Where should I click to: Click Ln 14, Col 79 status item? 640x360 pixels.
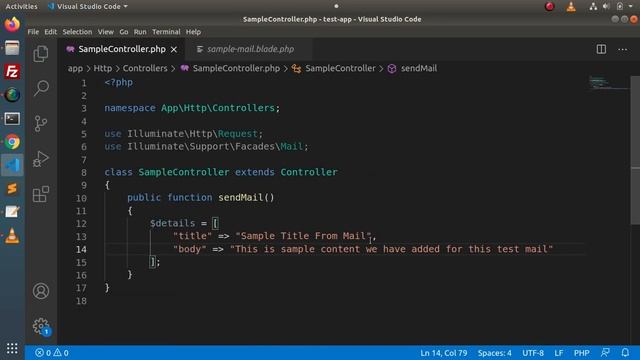click(x=444, y=353)
